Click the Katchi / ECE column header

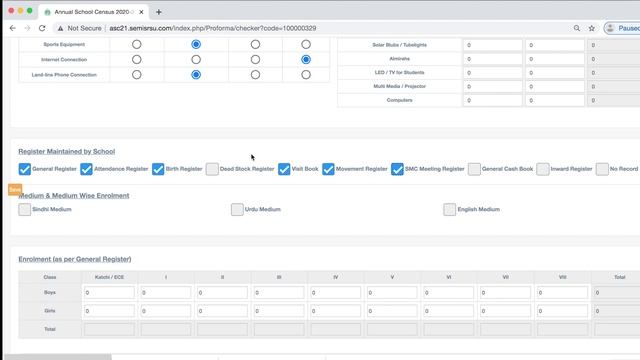(109, 277)
